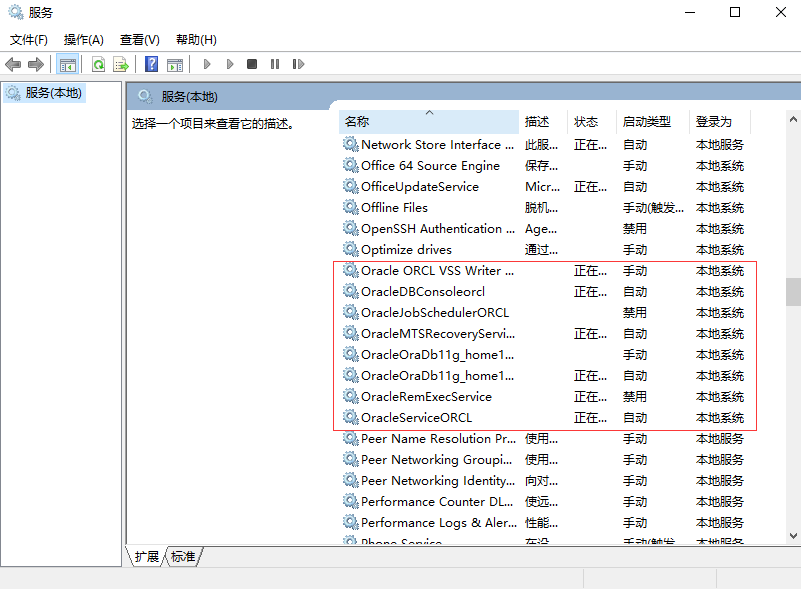Click 禁用 startup type of OracleJobSchedulerORCL

click(x=635, y=313)
